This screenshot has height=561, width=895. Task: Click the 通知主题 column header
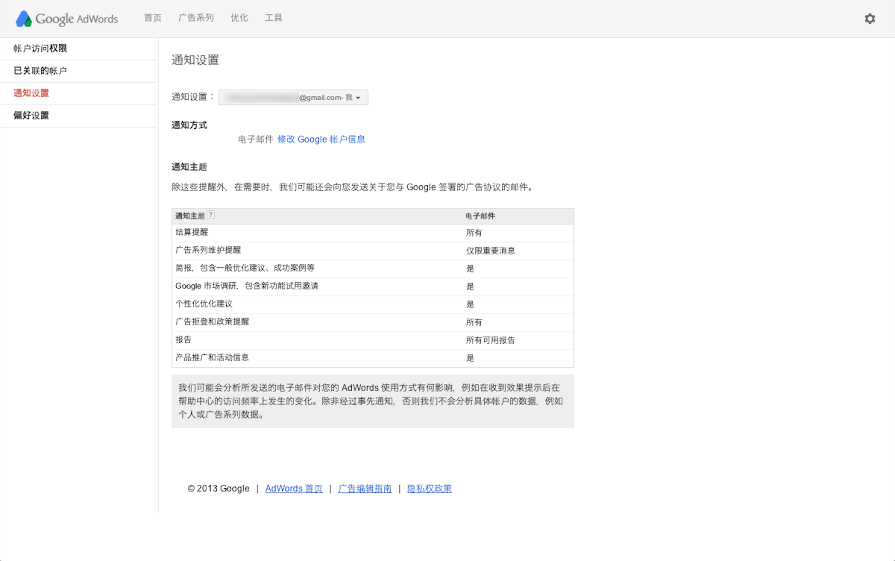(x=190, y=216)
